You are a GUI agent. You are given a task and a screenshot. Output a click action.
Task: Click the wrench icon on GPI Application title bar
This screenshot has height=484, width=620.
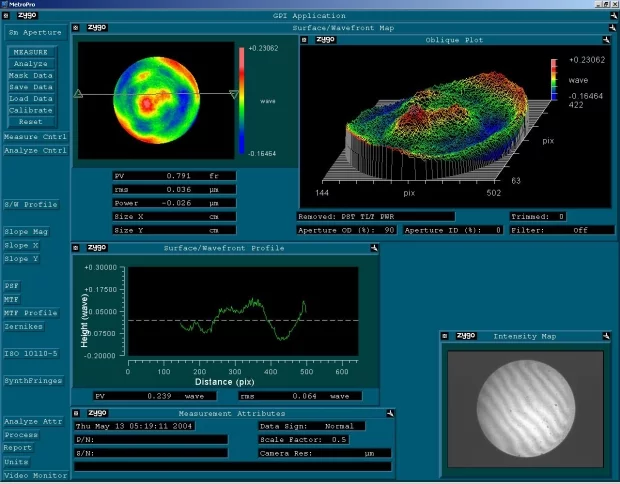click(x=612, y=16)
